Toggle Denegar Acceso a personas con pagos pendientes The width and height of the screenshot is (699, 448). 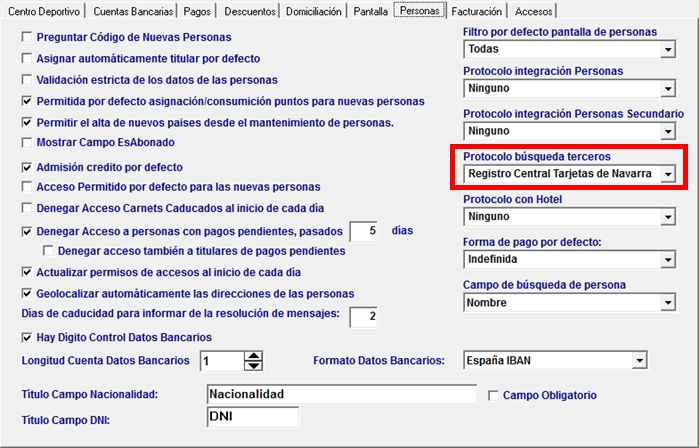click(27, 231)
